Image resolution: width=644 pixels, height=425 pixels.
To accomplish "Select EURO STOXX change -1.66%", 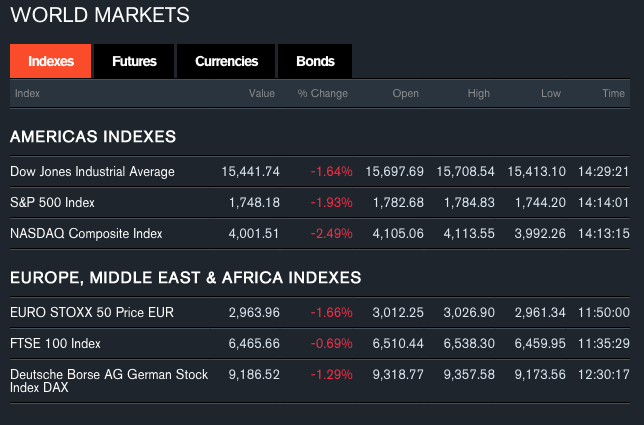I will coord(331,312).
